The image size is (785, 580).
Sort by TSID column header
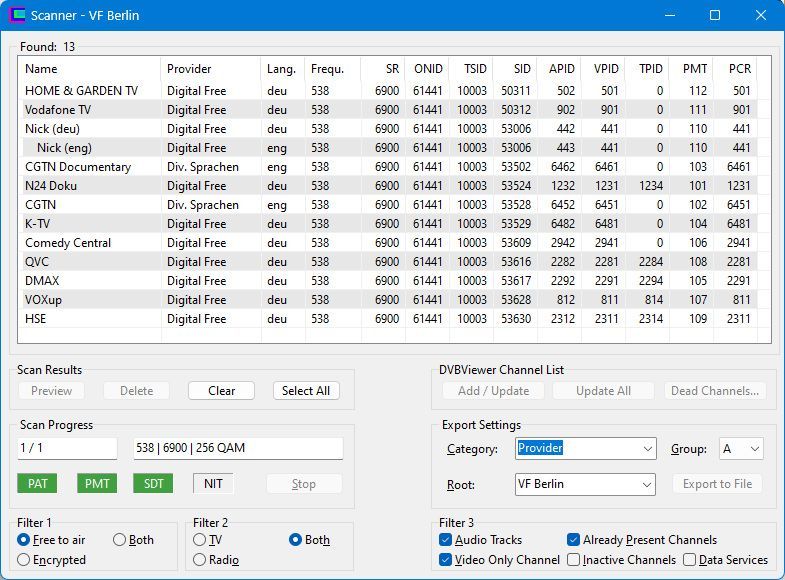471,69
